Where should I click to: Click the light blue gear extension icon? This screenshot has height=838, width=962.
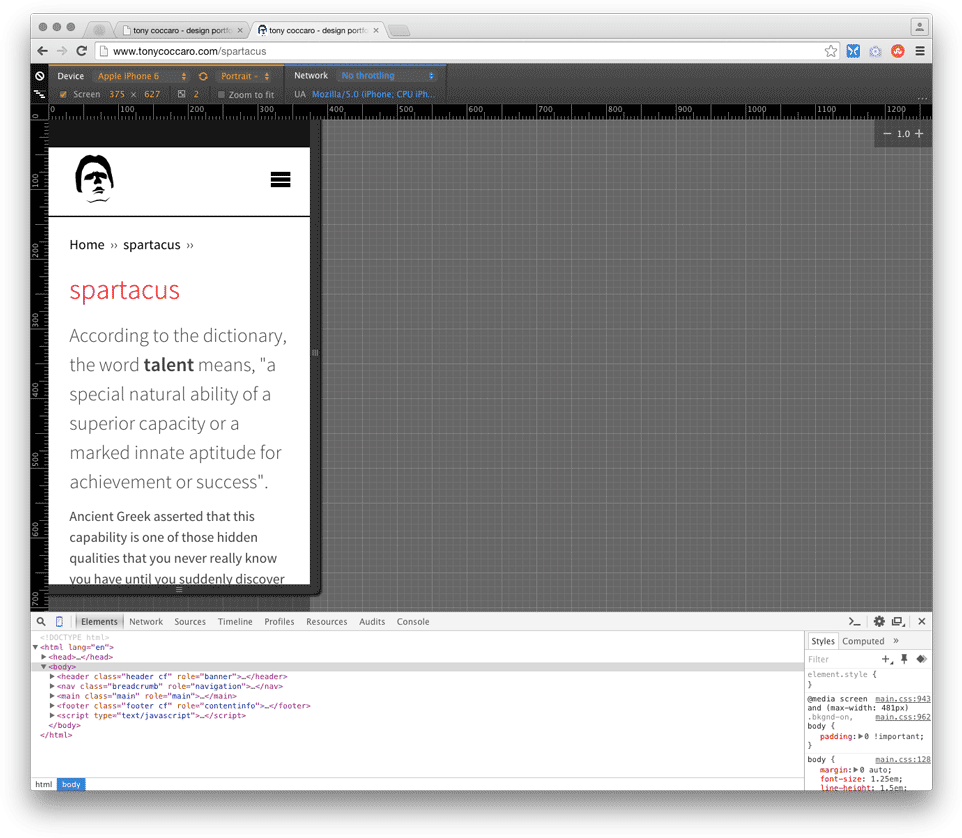875,52
